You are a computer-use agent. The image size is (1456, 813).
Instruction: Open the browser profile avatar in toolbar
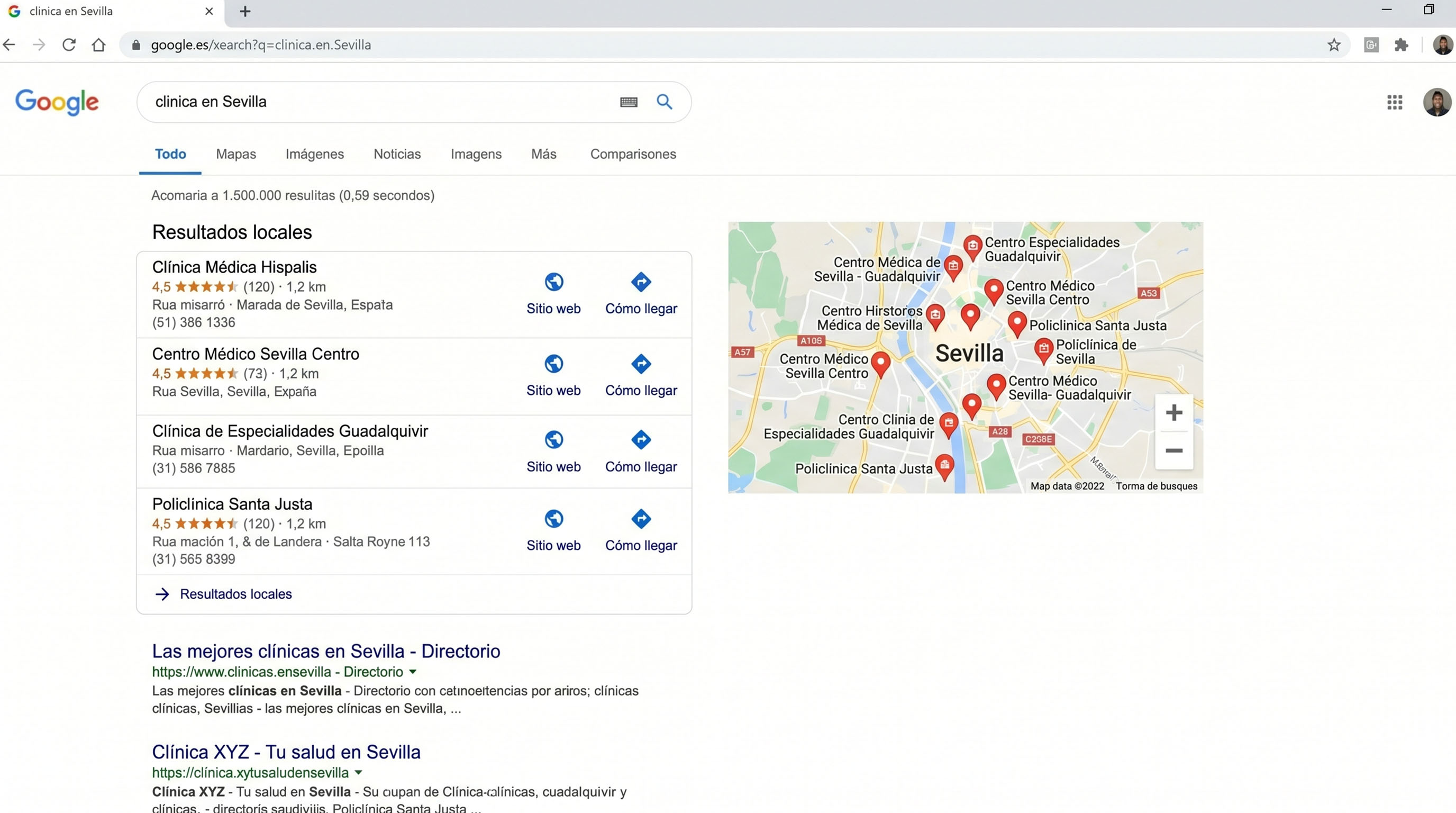click(x=1442, y=44)
